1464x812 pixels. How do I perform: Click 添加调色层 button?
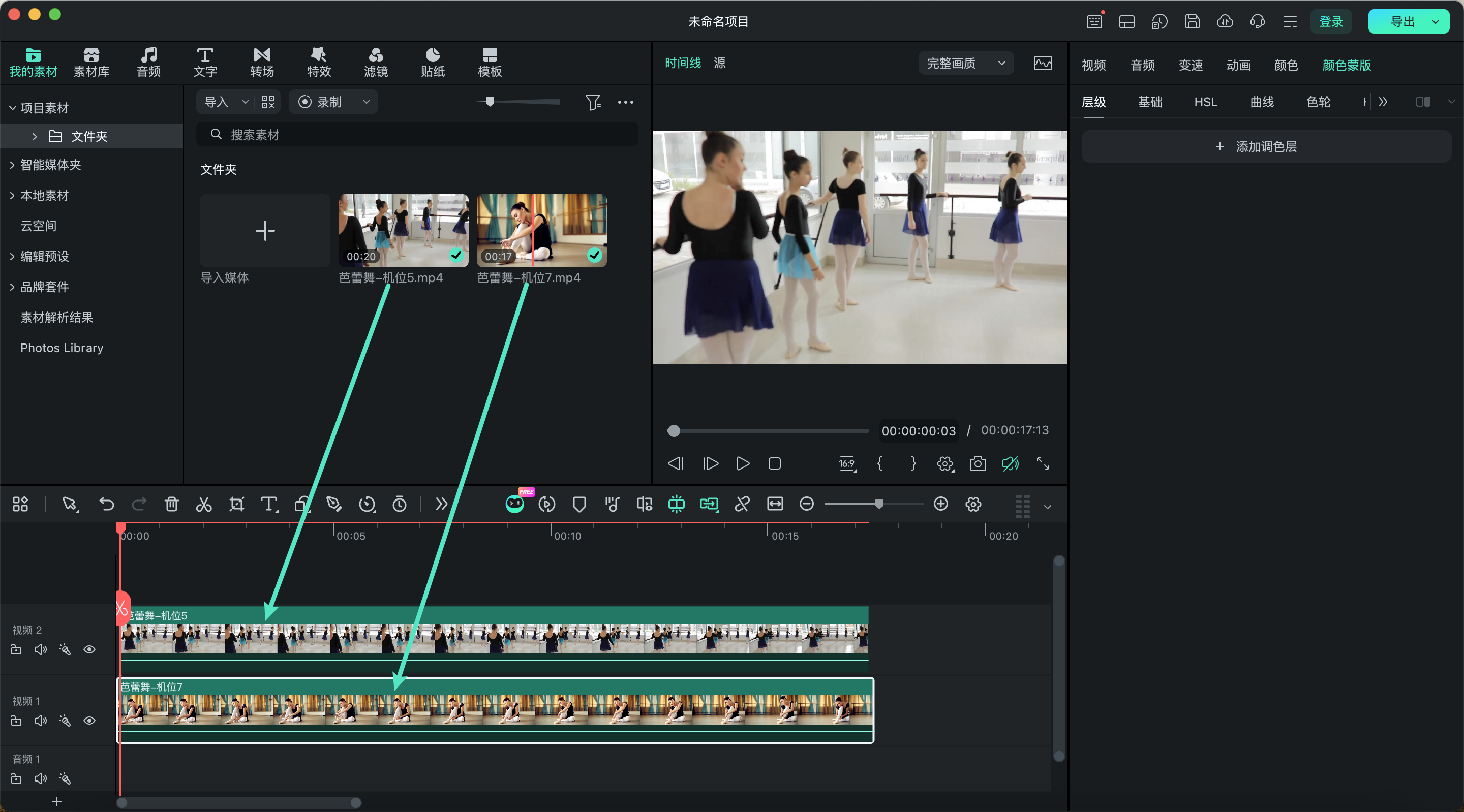[x=1266, y=147]
